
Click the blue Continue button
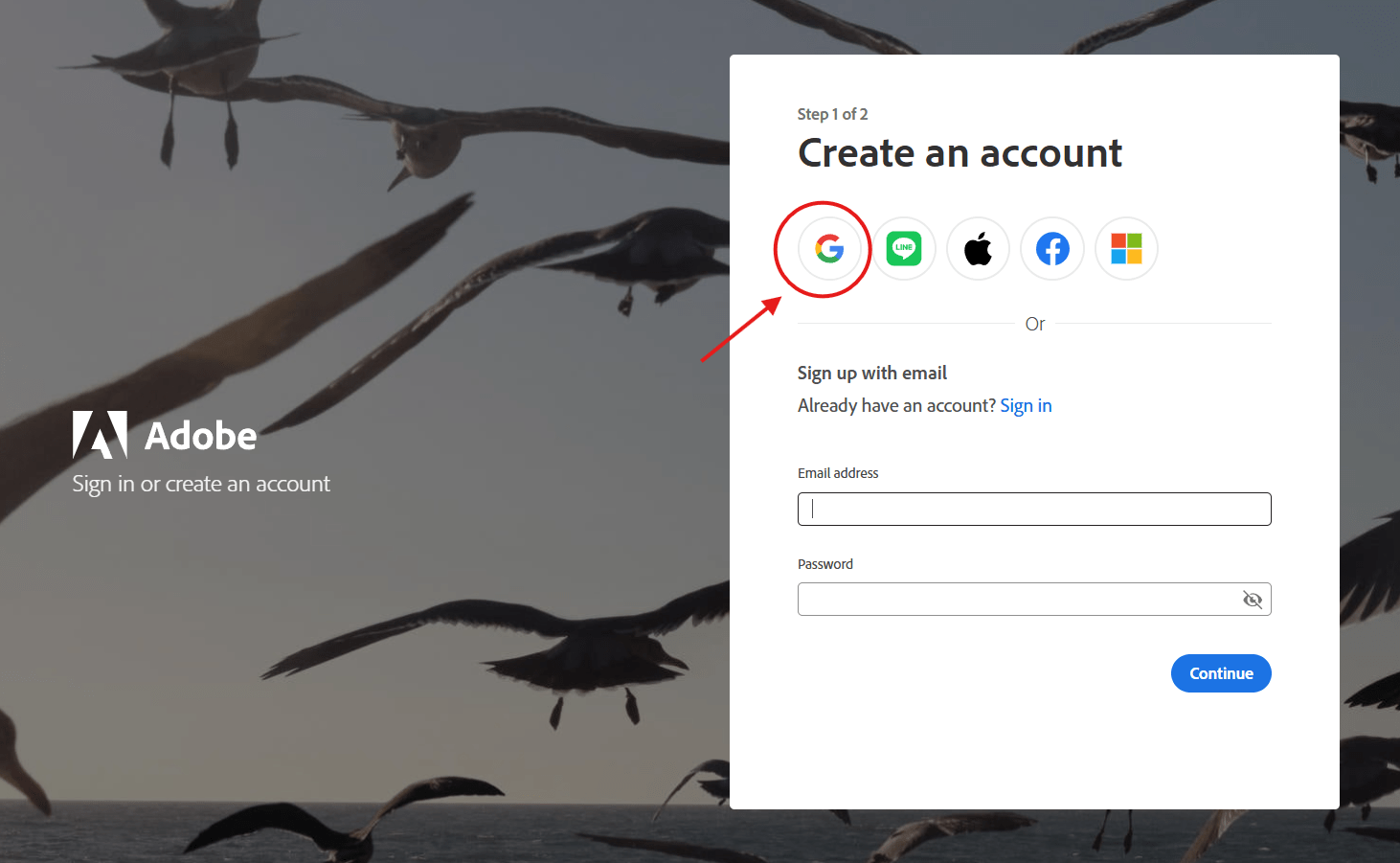tap(1221, 673)
